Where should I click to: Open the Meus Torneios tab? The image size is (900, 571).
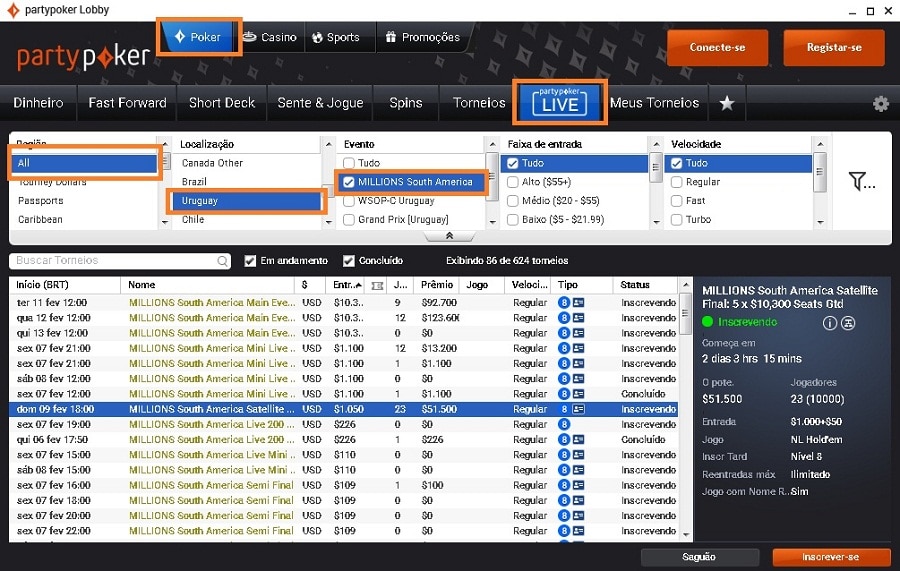(655, 103)
